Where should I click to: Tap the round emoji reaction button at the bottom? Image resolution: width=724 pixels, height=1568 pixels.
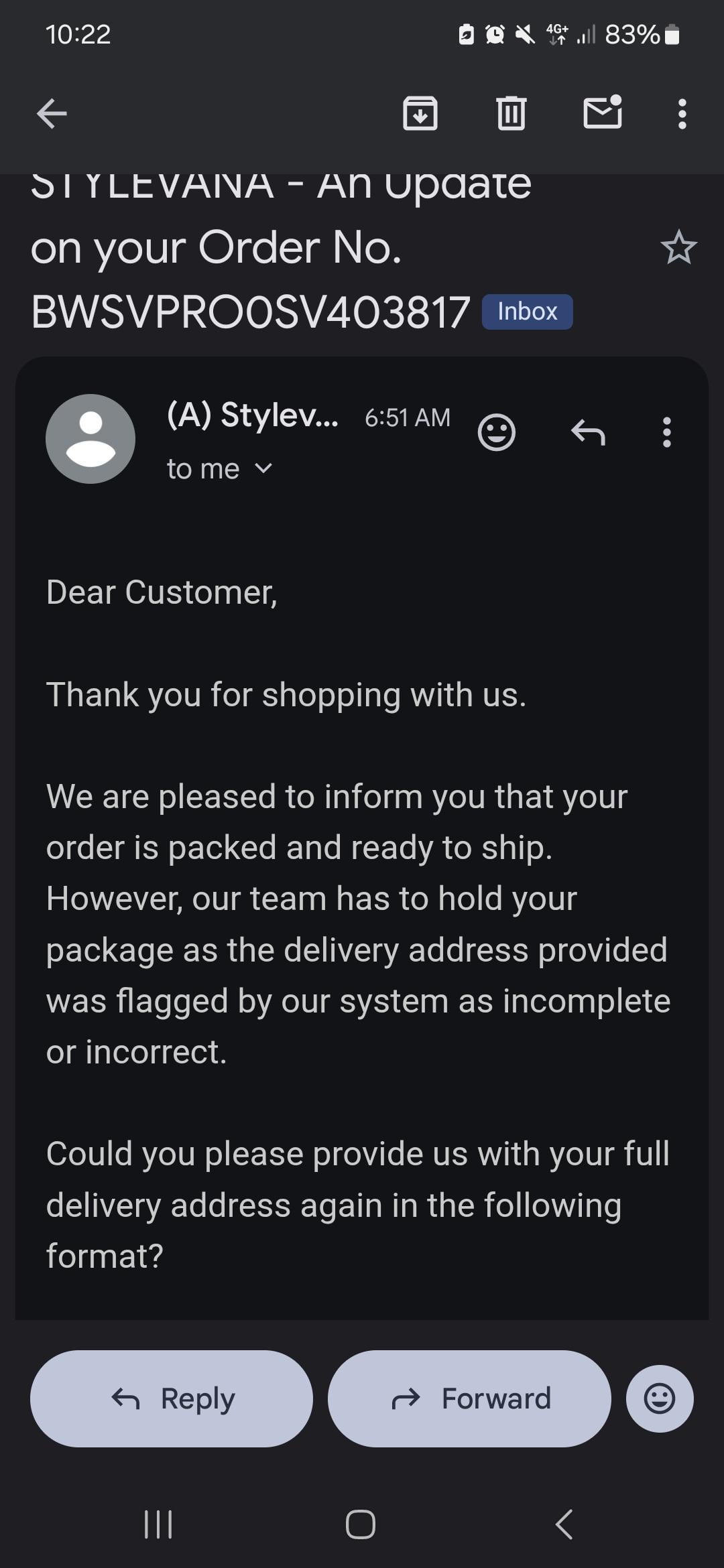(660, 1398)
